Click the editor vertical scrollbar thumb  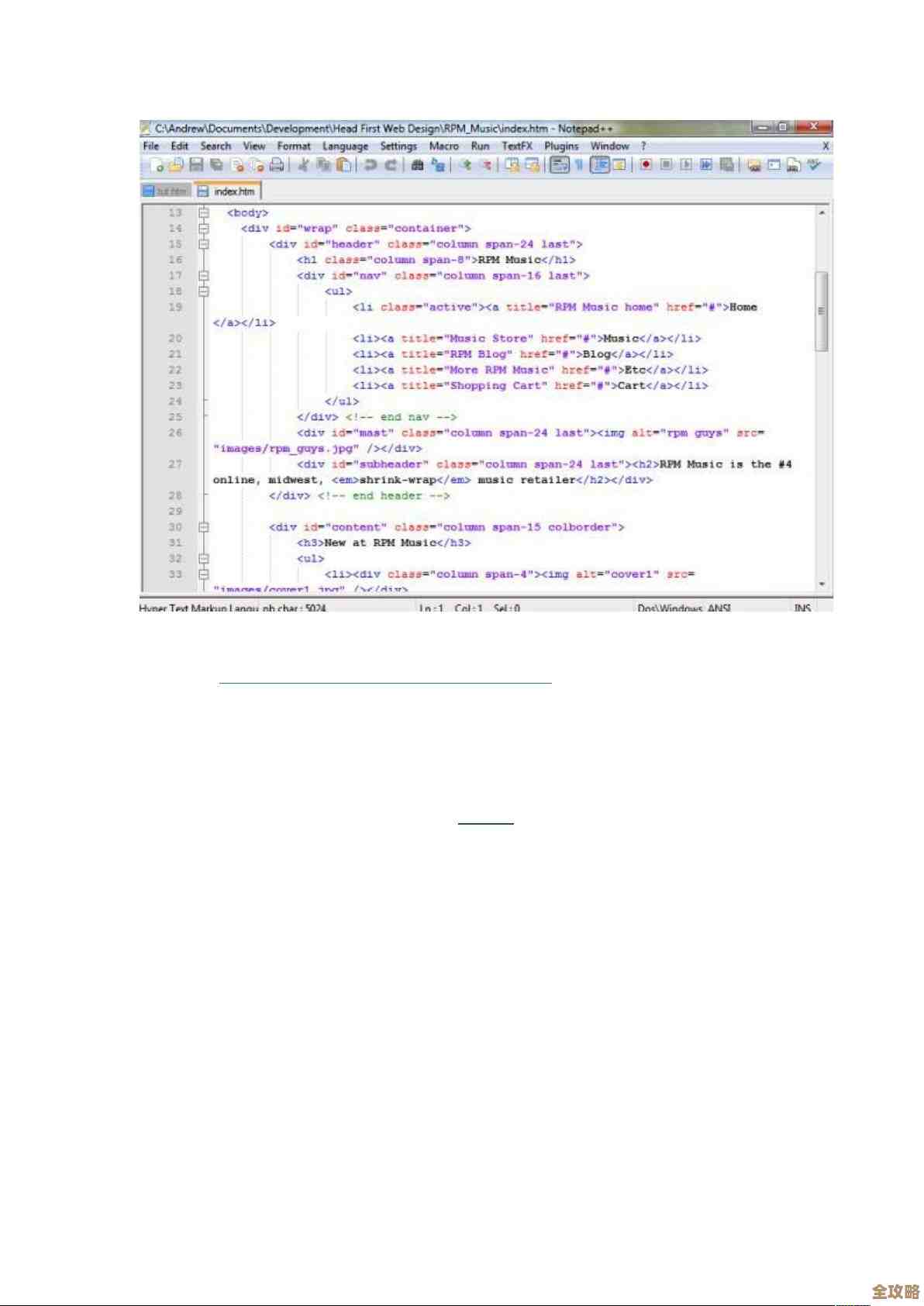pos(822,312)
